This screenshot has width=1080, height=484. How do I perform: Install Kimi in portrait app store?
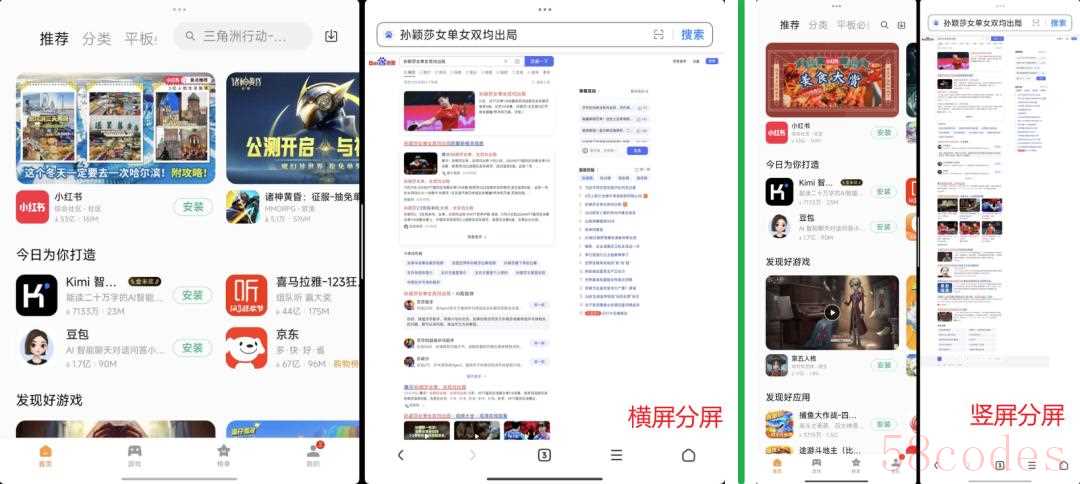[884, 191]
